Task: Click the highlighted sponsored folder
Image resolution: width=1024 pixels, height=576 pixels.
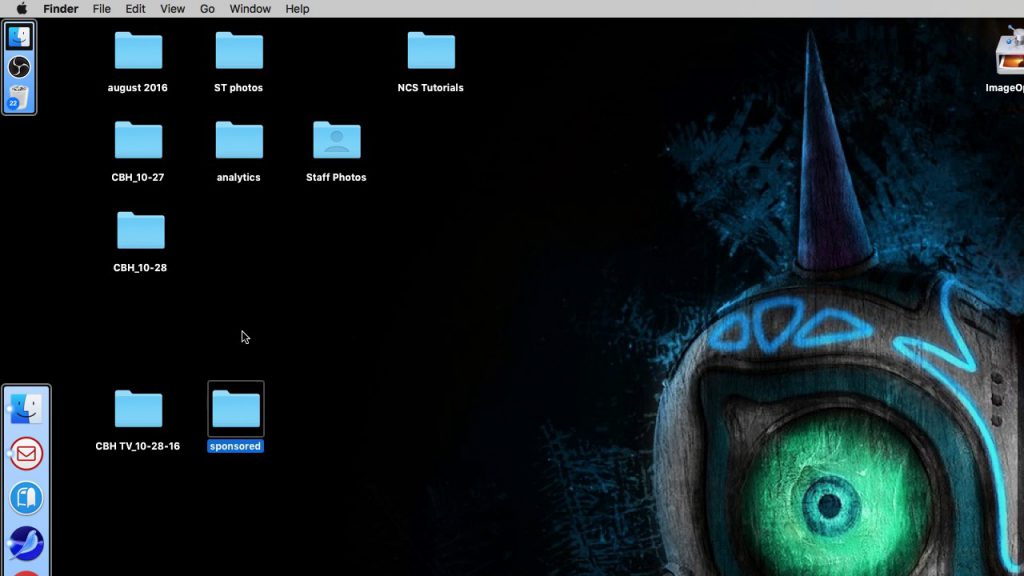Action: click(x=236, y=409)
